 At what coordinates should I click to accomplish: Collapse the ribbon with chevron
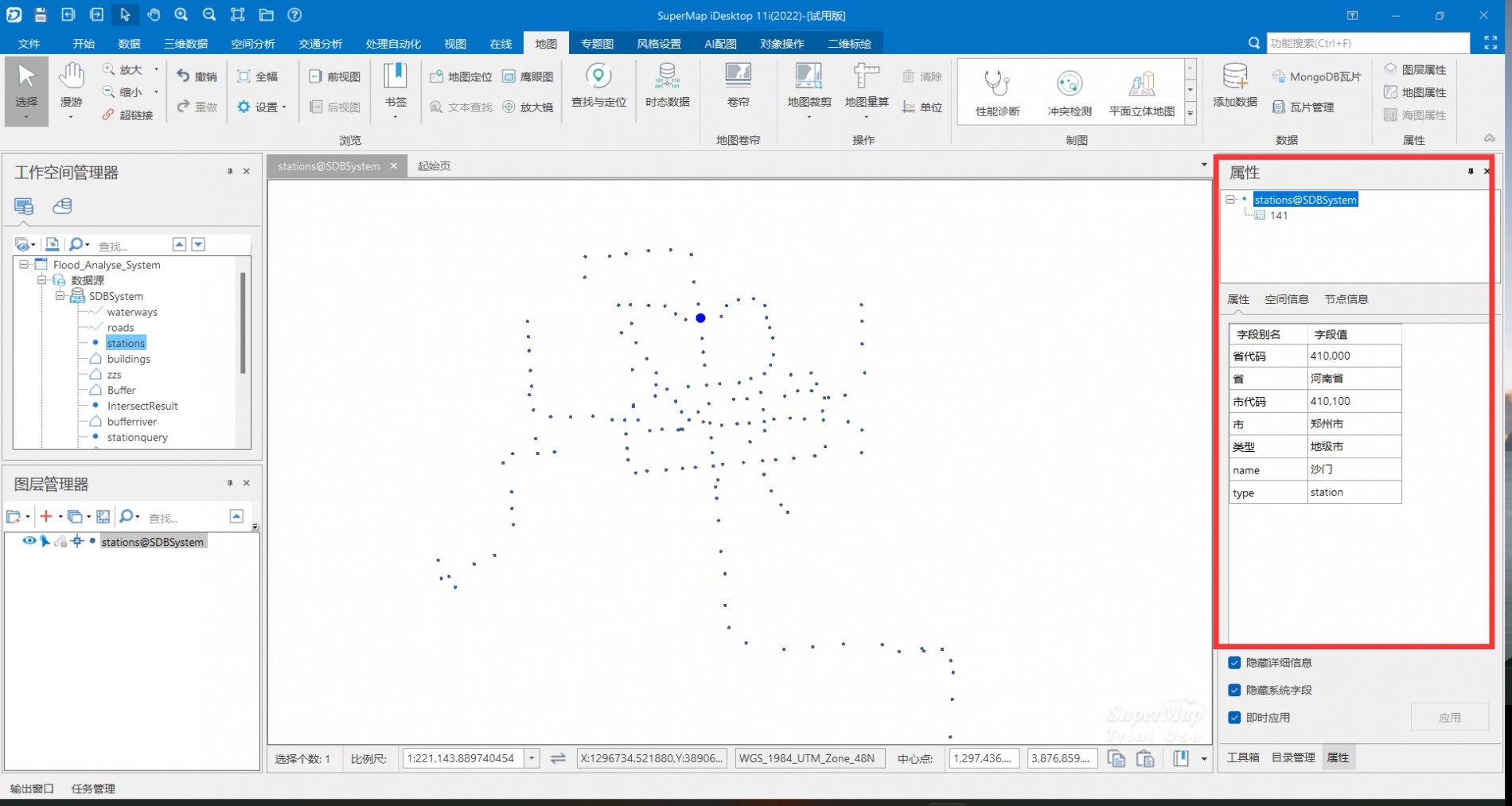click(x=1489, y=138)
